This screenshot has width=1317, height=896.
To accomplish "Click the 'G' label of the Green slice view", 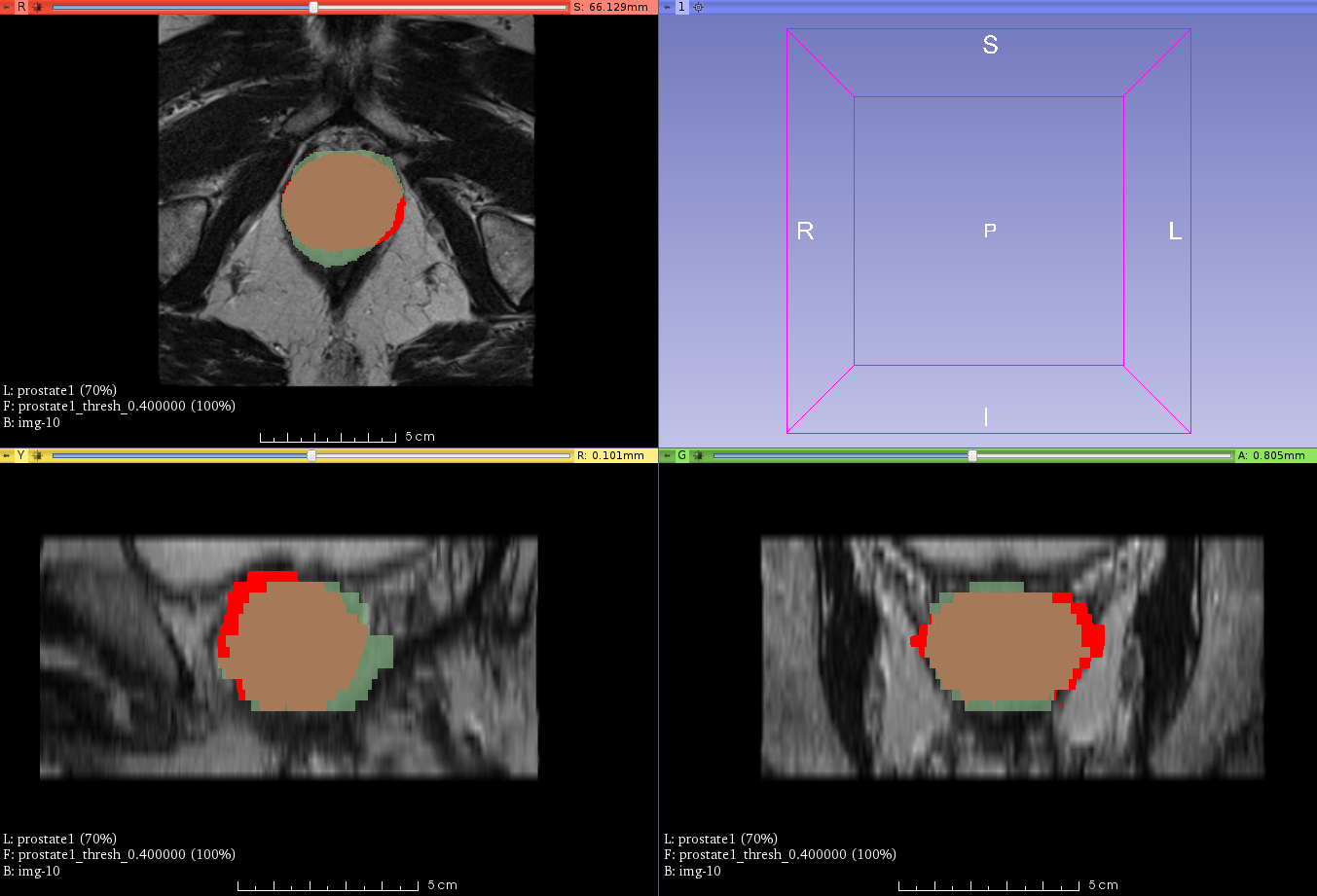I will [x=681, y=455].
